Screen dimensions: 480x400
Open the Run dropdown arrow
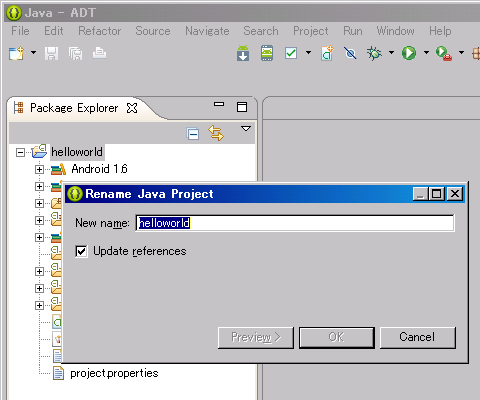point(426,52)
